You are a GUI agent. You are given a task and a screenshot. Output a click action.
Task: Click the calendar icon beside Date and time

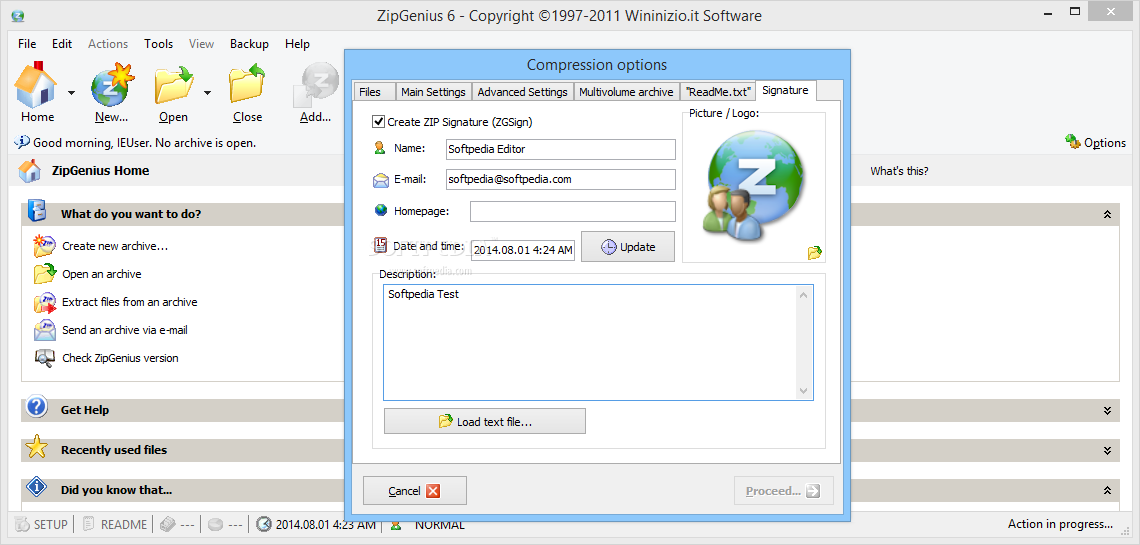click(380, 244)
